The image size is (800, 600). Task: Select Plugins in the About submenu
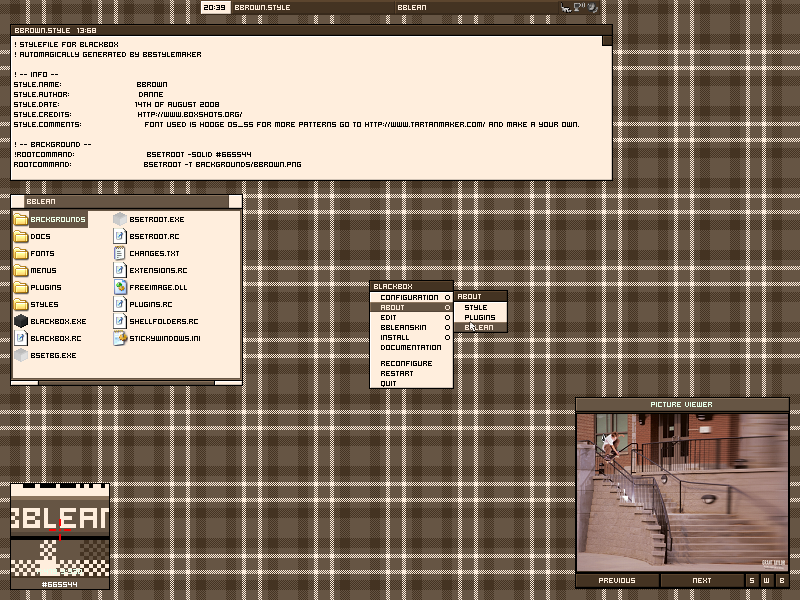[x=481, y=317]
